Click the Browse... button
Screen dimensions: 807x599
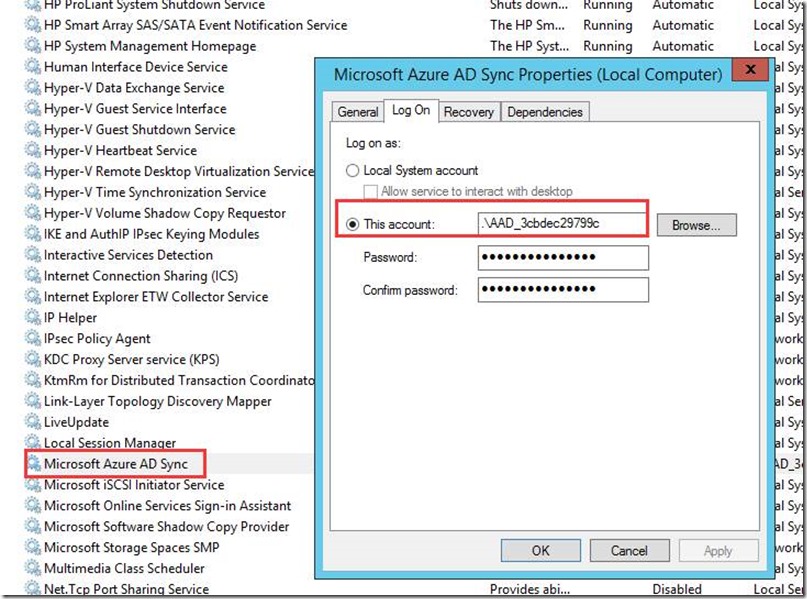coord(697,225)
